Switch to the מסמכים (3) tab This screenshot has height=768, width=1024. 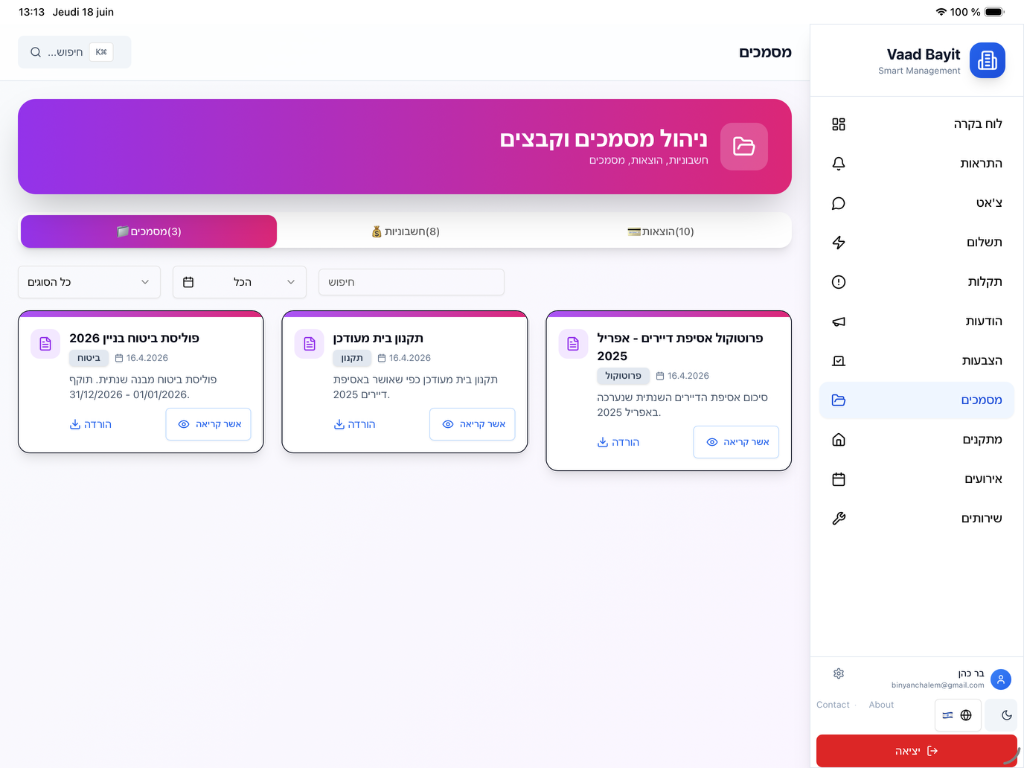(149, 232)
